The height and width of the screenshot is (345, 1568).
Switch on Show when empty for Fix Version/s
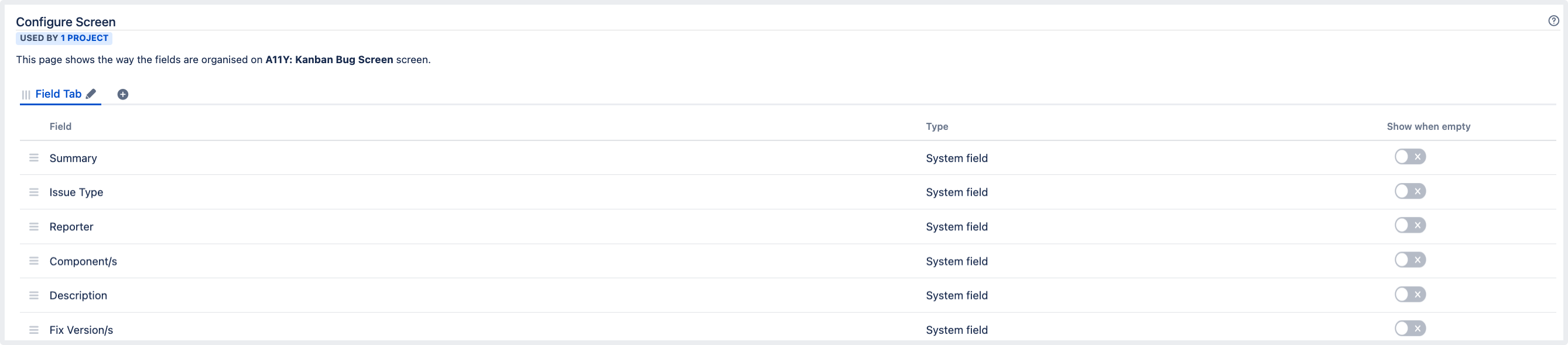coord(1410,329)
